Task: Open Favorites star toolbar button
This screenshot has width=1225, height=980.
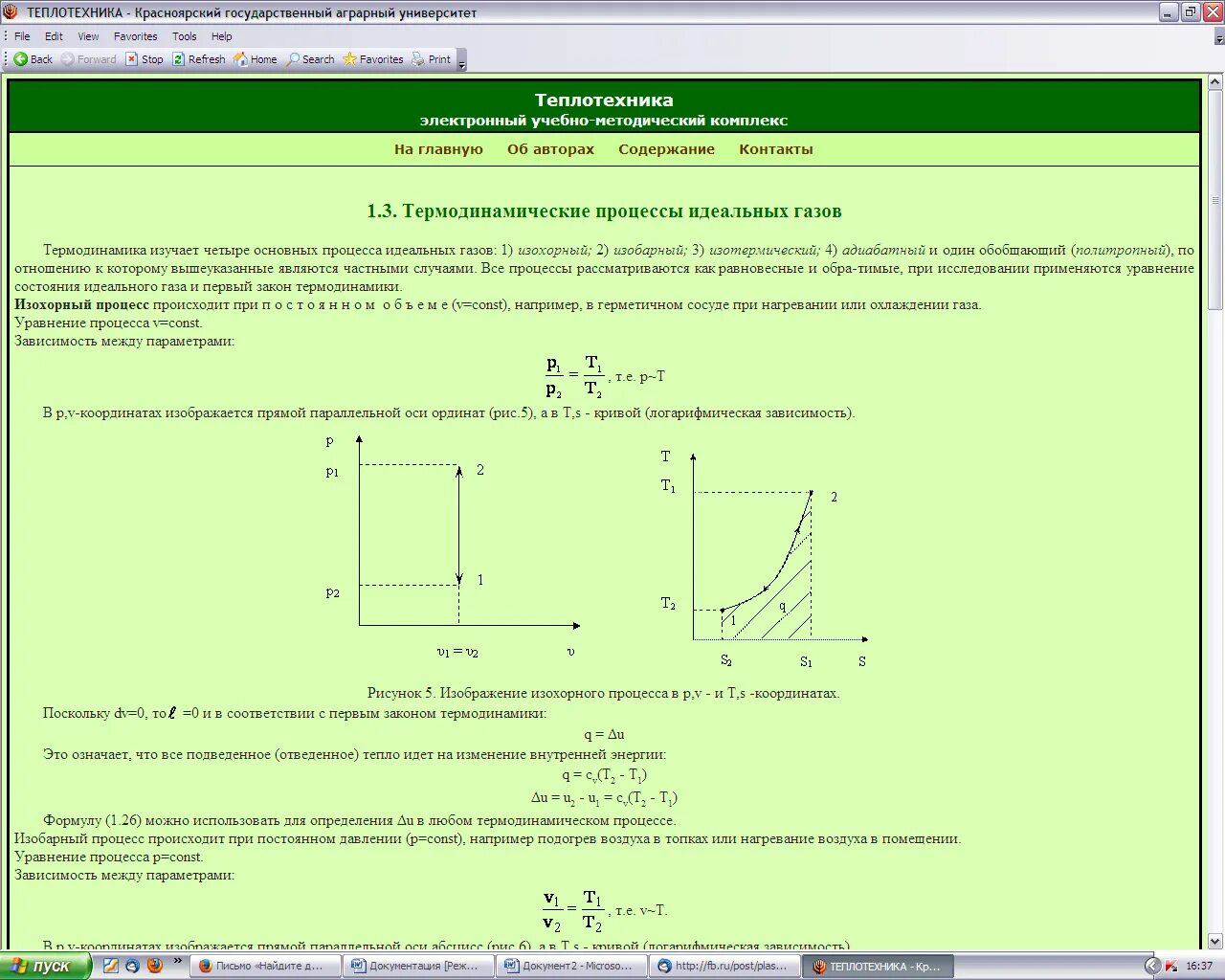Action: (373, 59)
